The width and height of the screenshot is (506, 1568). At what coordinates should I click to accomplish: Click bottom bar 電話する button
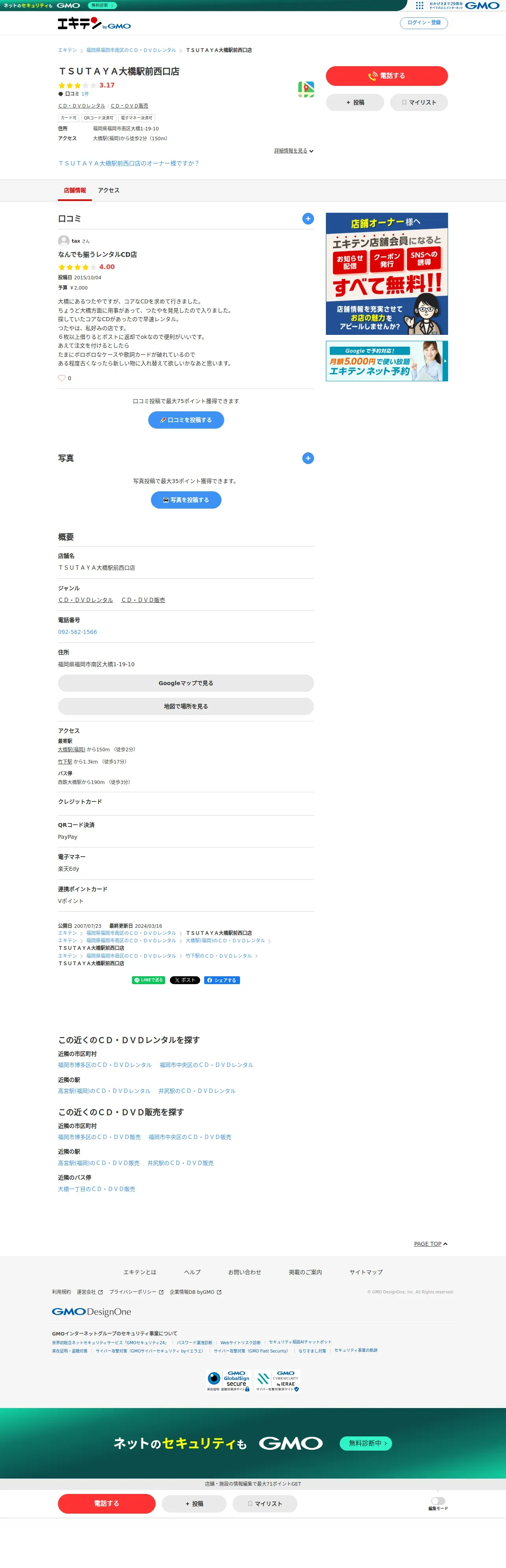coord(106,1503)
